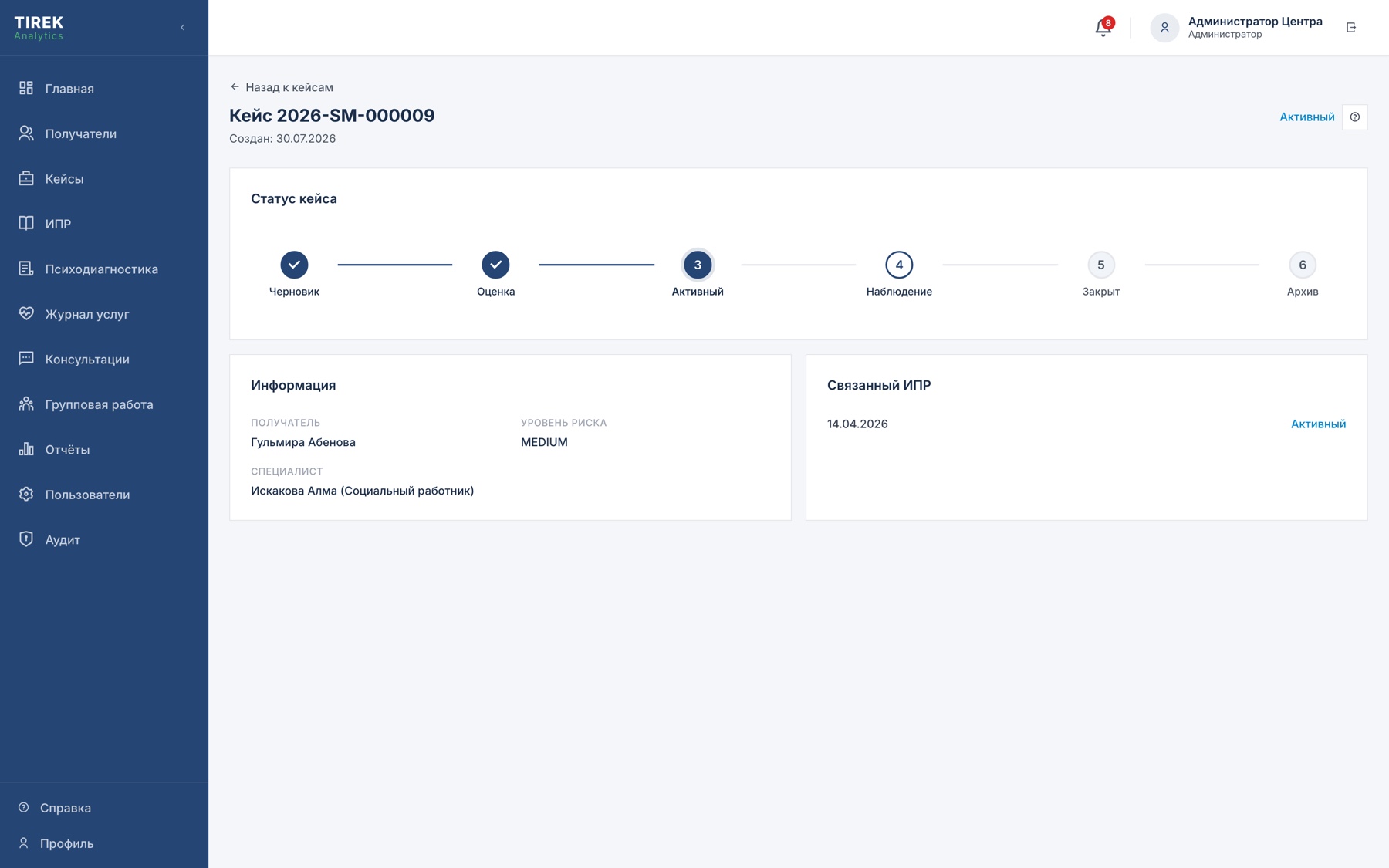Collapse the sidebar with chevron arrow
The height and width of the screenshot is (868, 1389).
click(x=183, y=28)
